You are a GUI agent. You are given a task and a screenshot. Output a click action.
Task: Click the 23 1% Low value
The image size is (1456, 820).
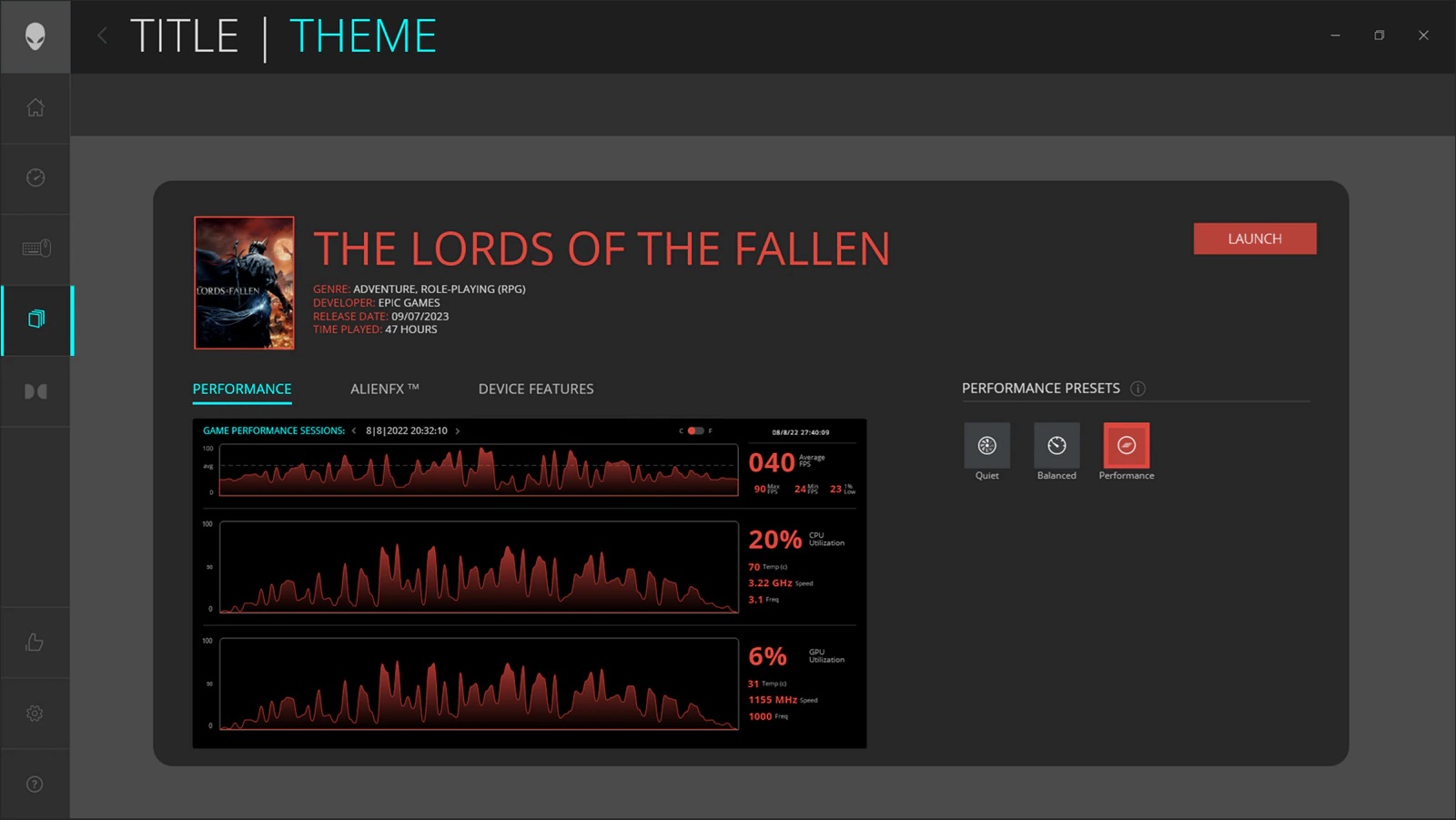(835, 489)
